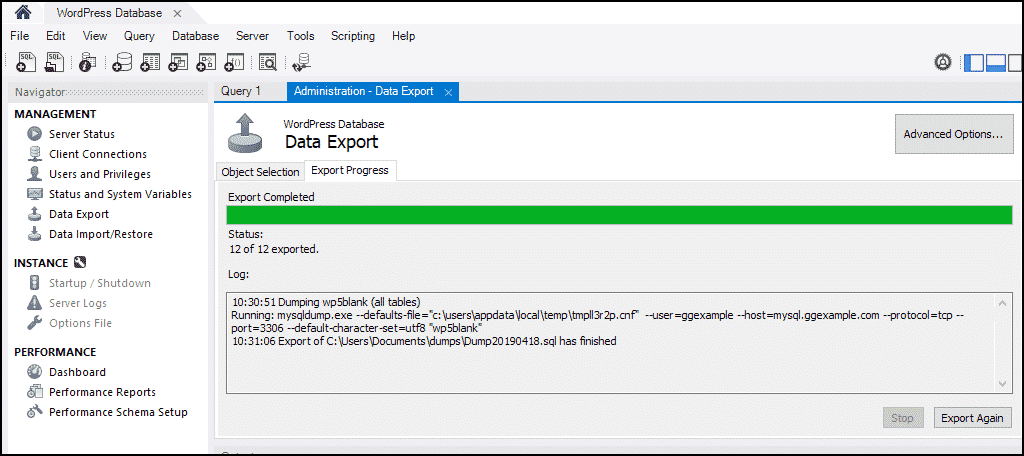
Task: Click the log scrollbar down arrow
Action: (1002, 384)
